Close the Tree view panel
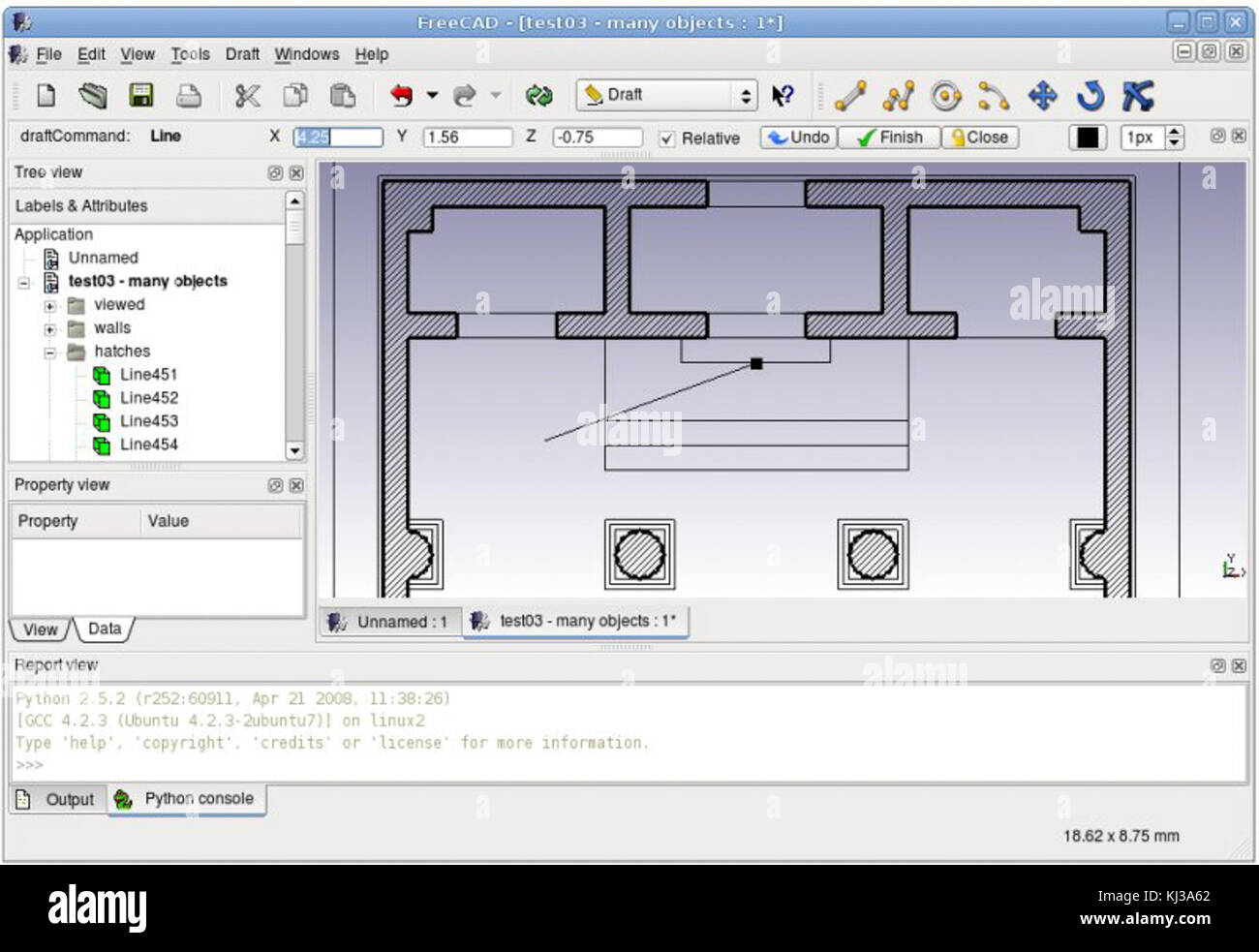The height and width of the screenshot is (952, 1259). [x=296, y=172]
